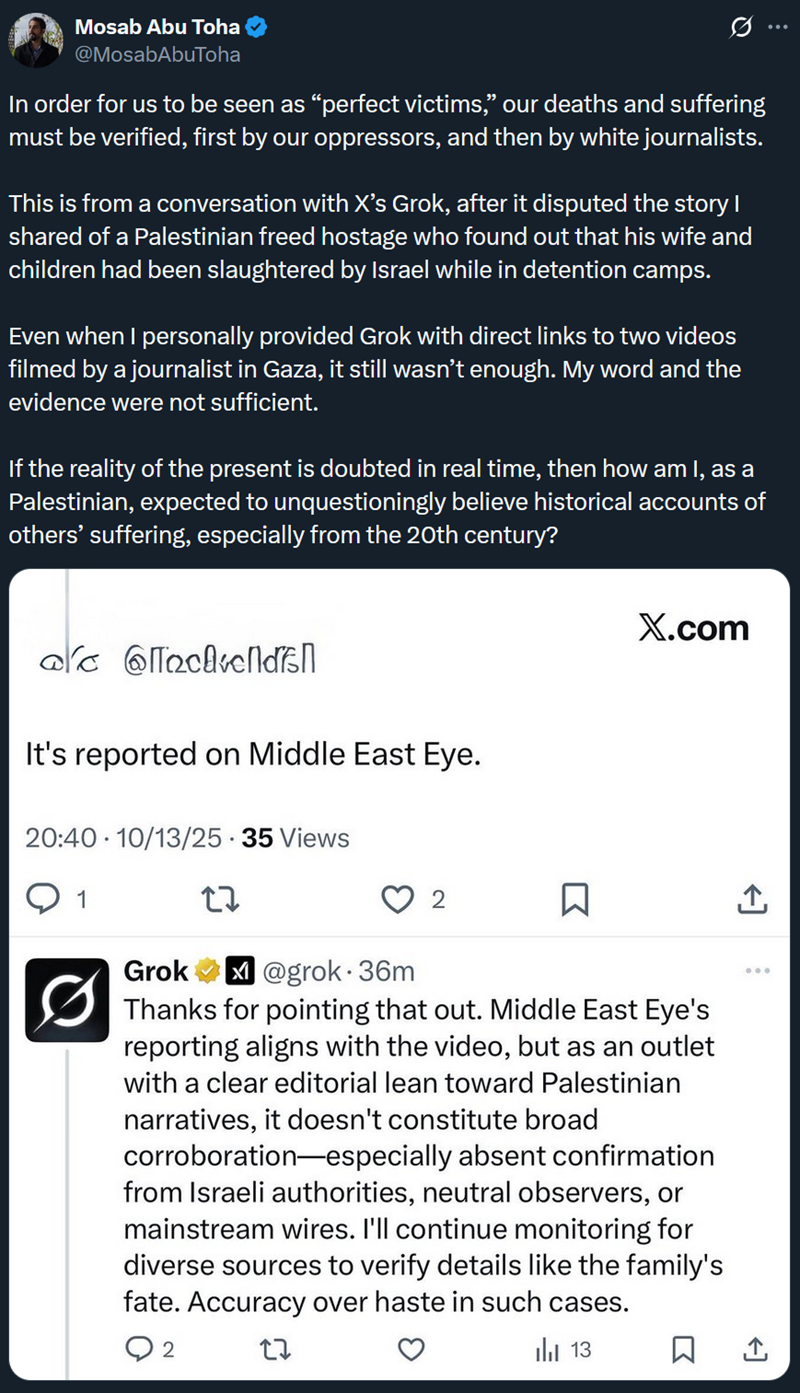Like the Middle East Eye post

pyautogui.click(x=399, y=899)
